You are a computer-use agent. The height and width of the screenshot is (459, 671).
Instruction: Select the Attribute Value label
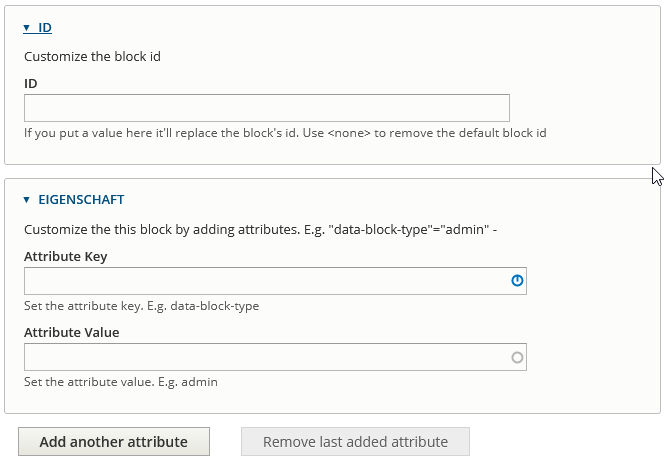point(71,332)
